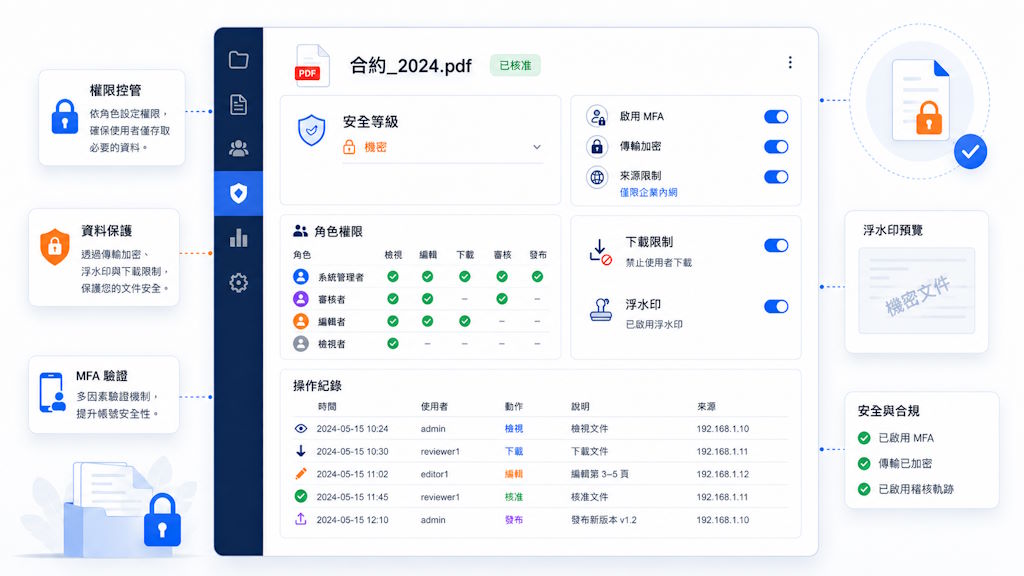Open the settings gear in sidebar
The height and width of the screenshot is (576, 1024).
(x=238, y=283)
